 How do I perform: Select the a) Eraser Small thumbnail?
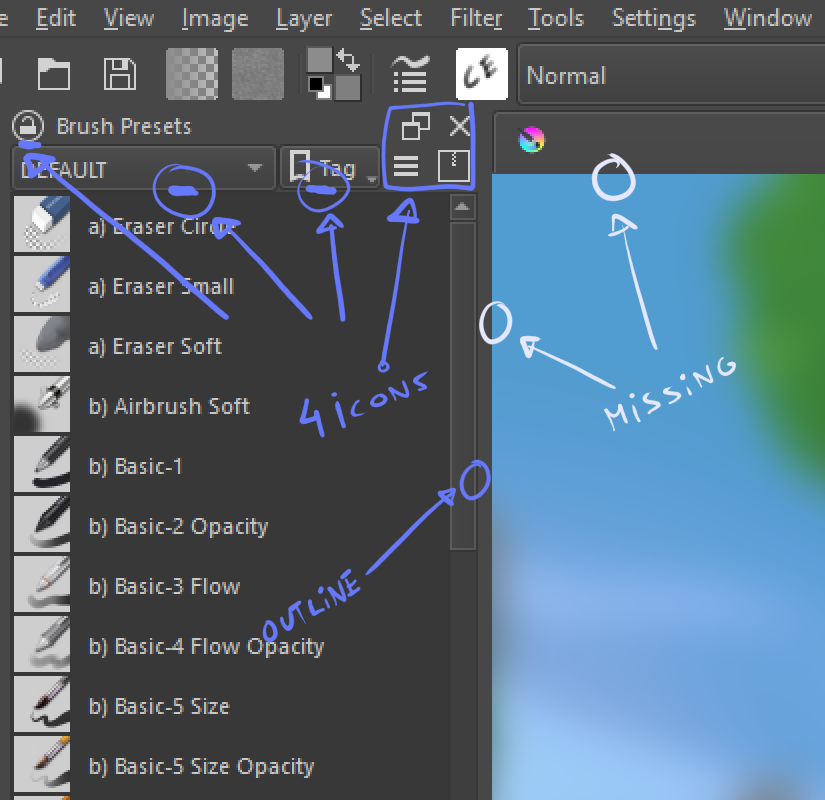tap(42, 284)
